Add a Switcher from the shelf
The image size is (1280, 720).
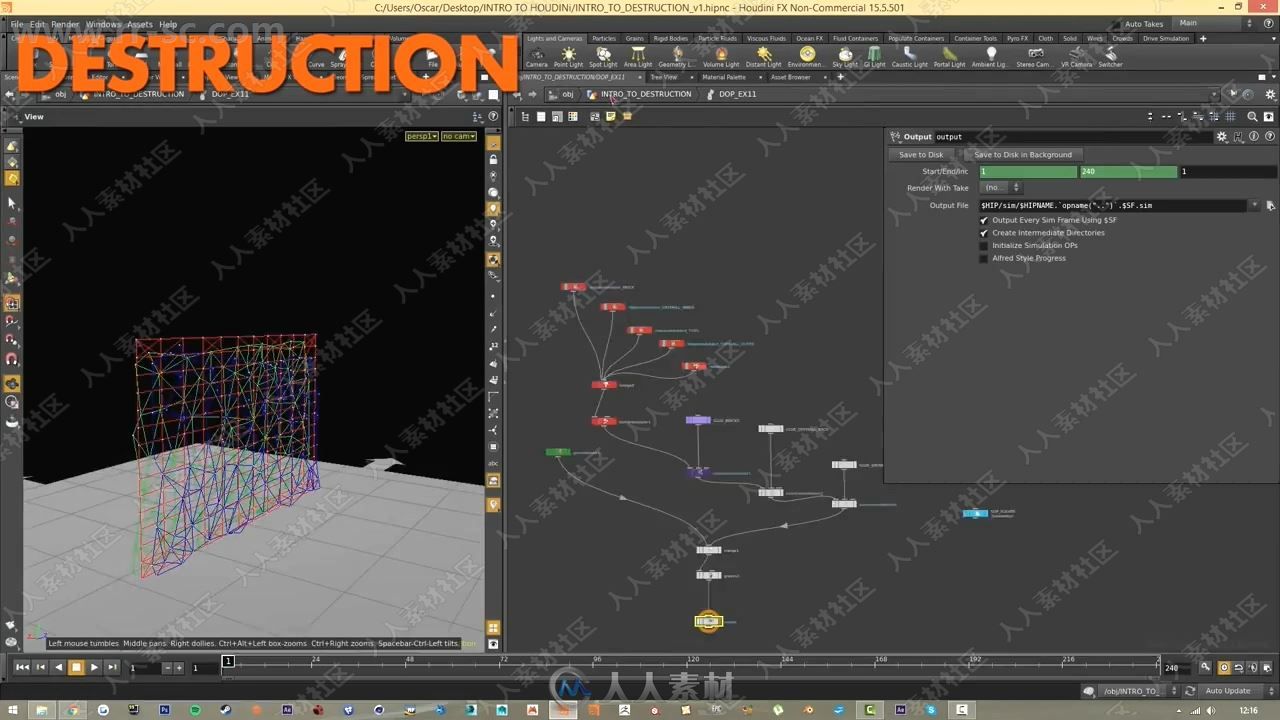(x=1110, y=57)
